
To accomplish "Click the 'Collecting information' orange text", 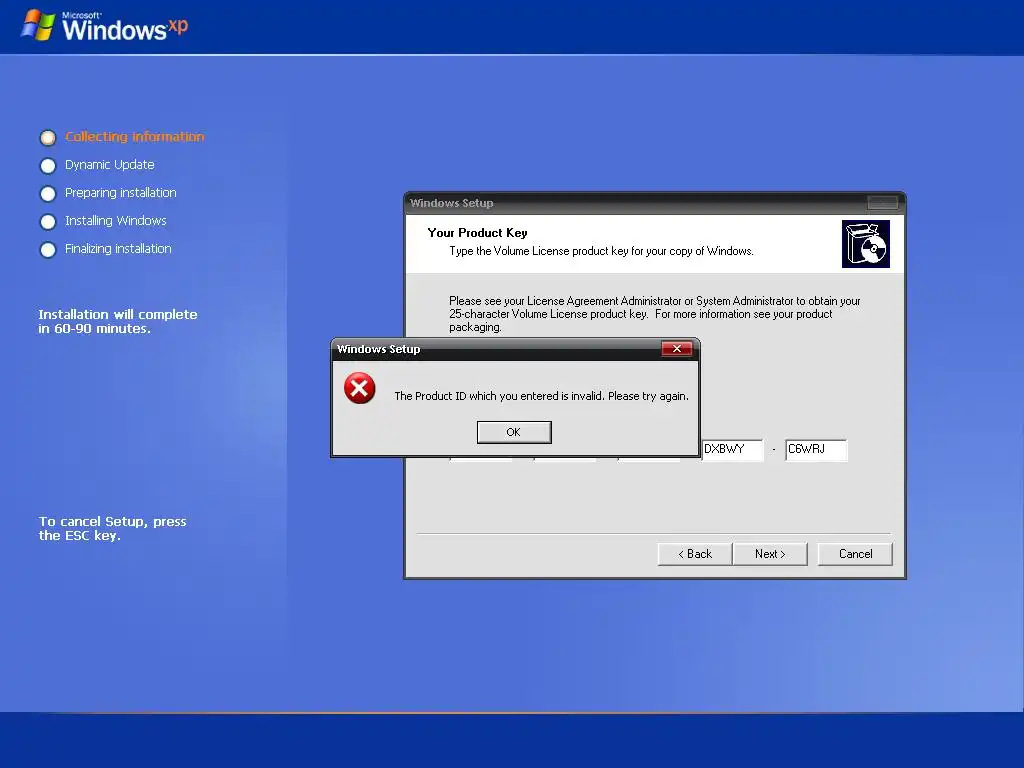I will click(135, 136).
